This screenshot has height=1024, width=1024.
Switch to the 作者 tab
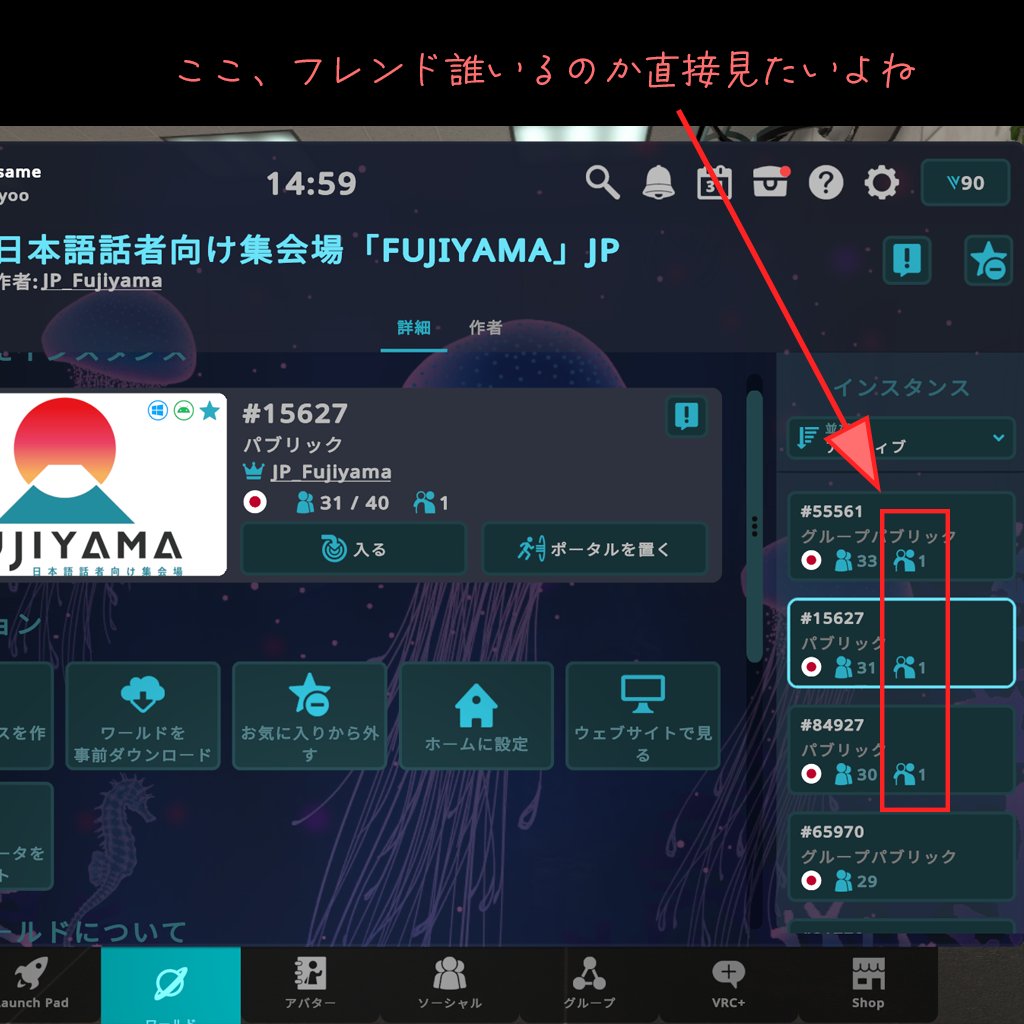pos(485,328)
